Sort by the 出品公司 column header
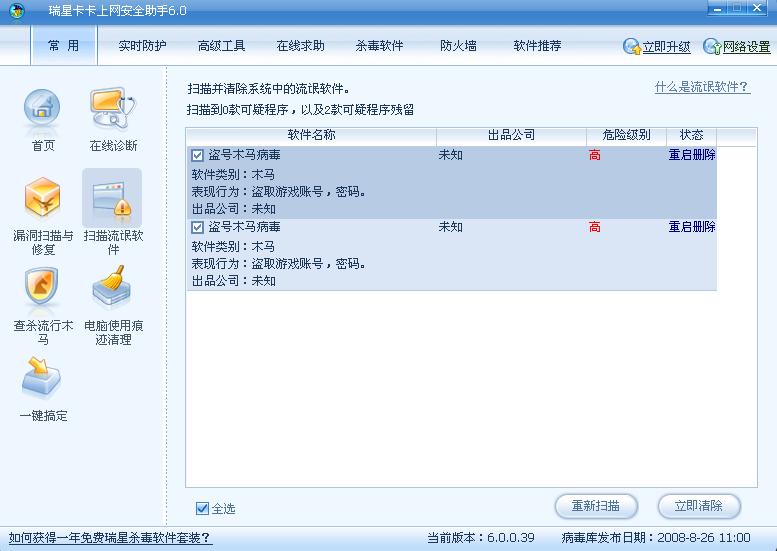This screenshot has width=777, height=551. coord(511,135)
